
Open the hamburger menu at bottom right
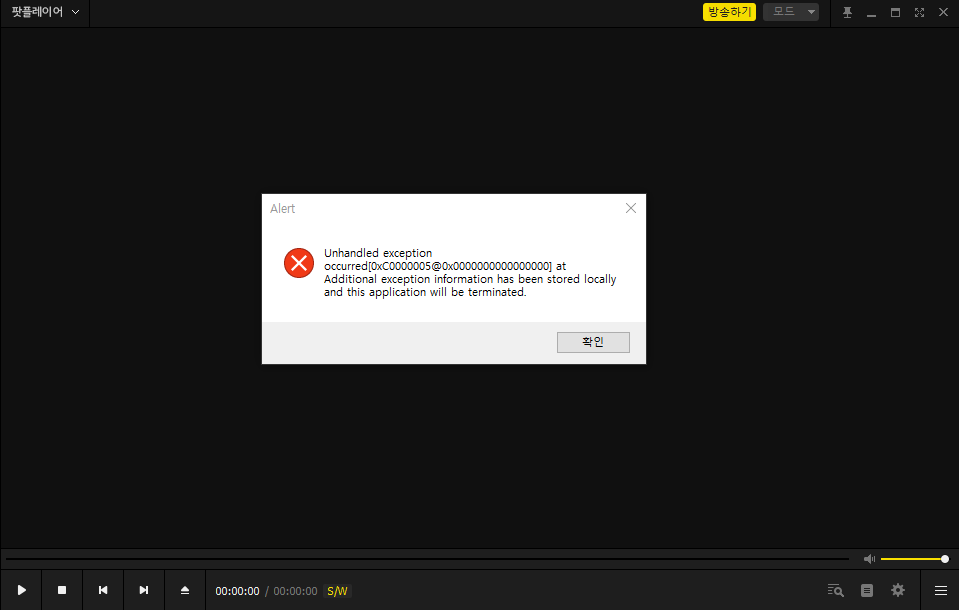pyautogui.click(x=941, y=590)
